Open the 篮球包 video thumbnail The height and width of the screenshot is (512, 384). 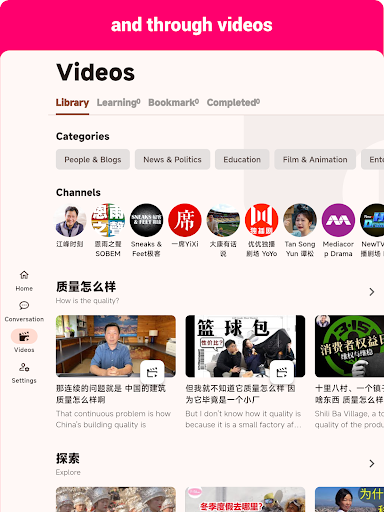tap(245, 346)
